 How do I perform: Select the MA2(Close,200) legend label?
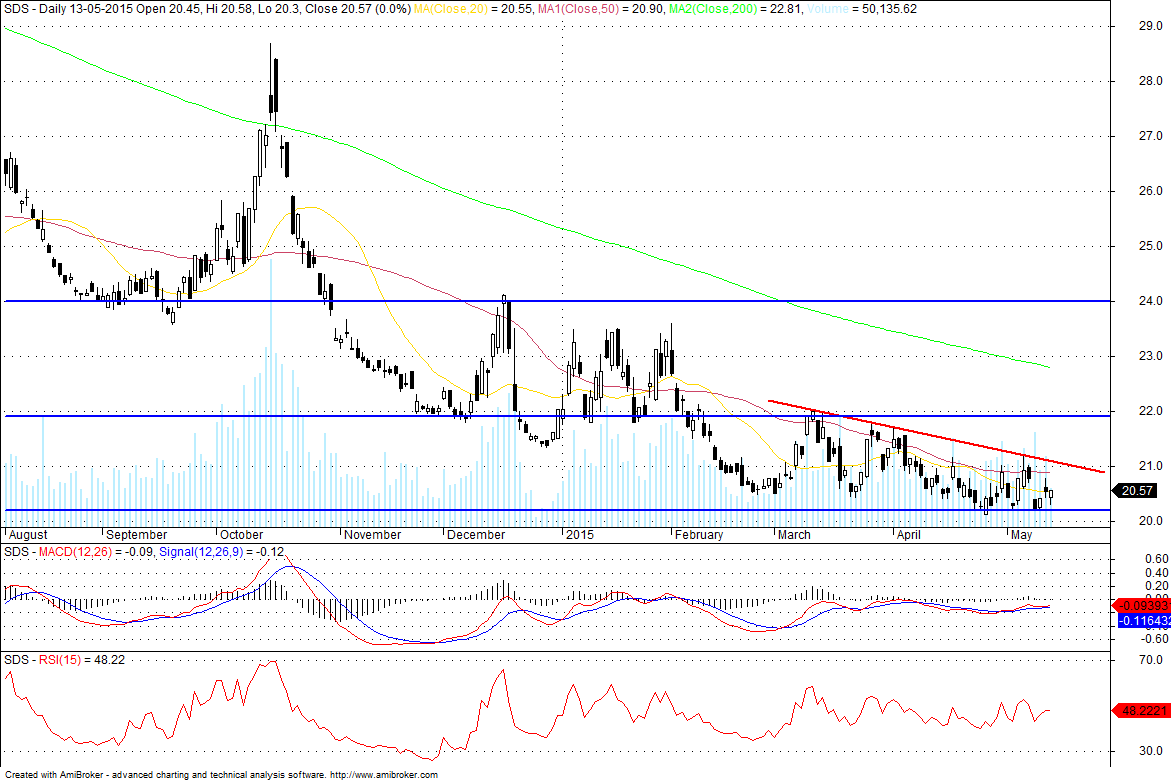712,9
